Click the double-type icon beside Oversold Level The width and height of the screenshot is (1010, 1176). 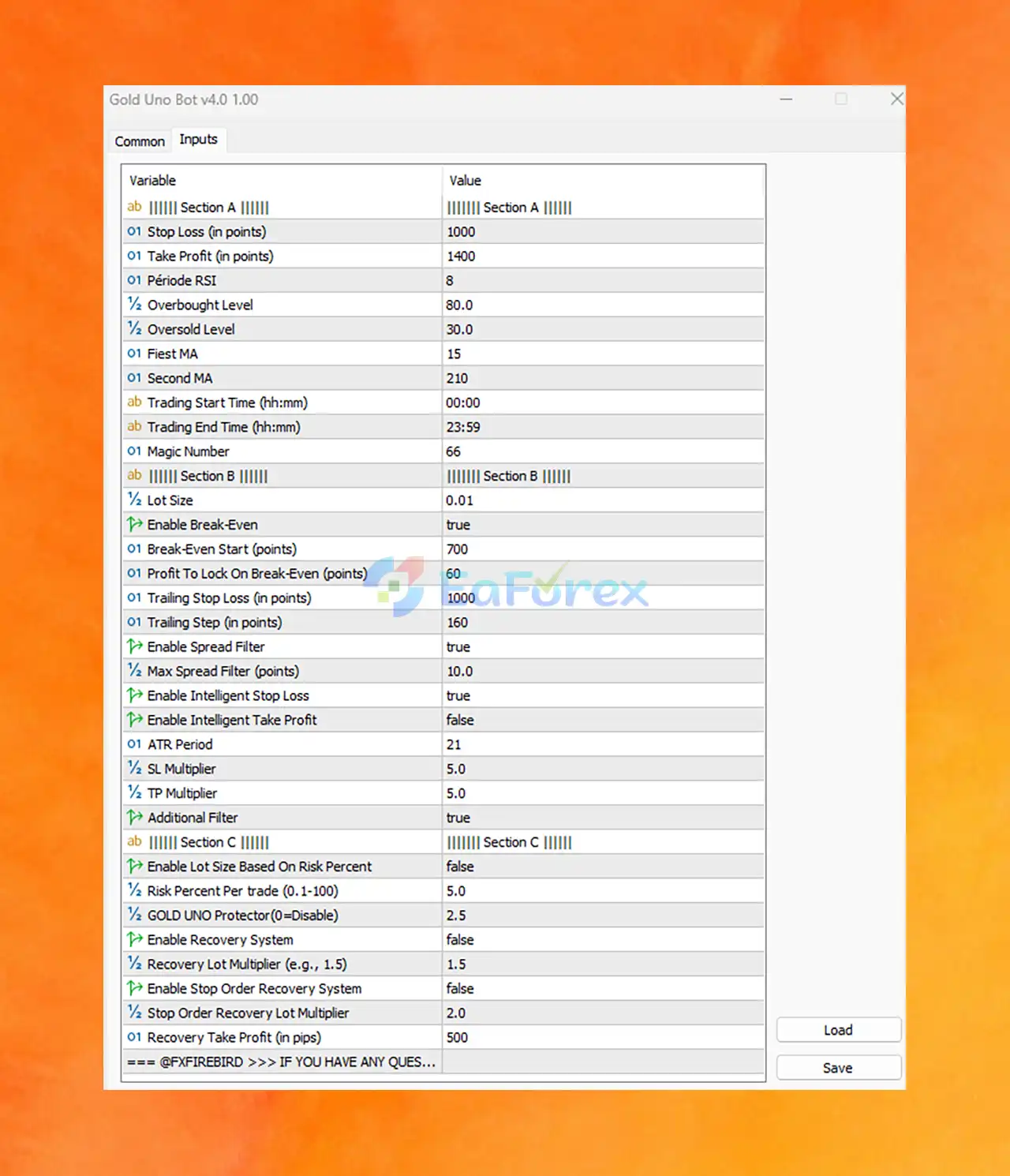coord(134,329)
